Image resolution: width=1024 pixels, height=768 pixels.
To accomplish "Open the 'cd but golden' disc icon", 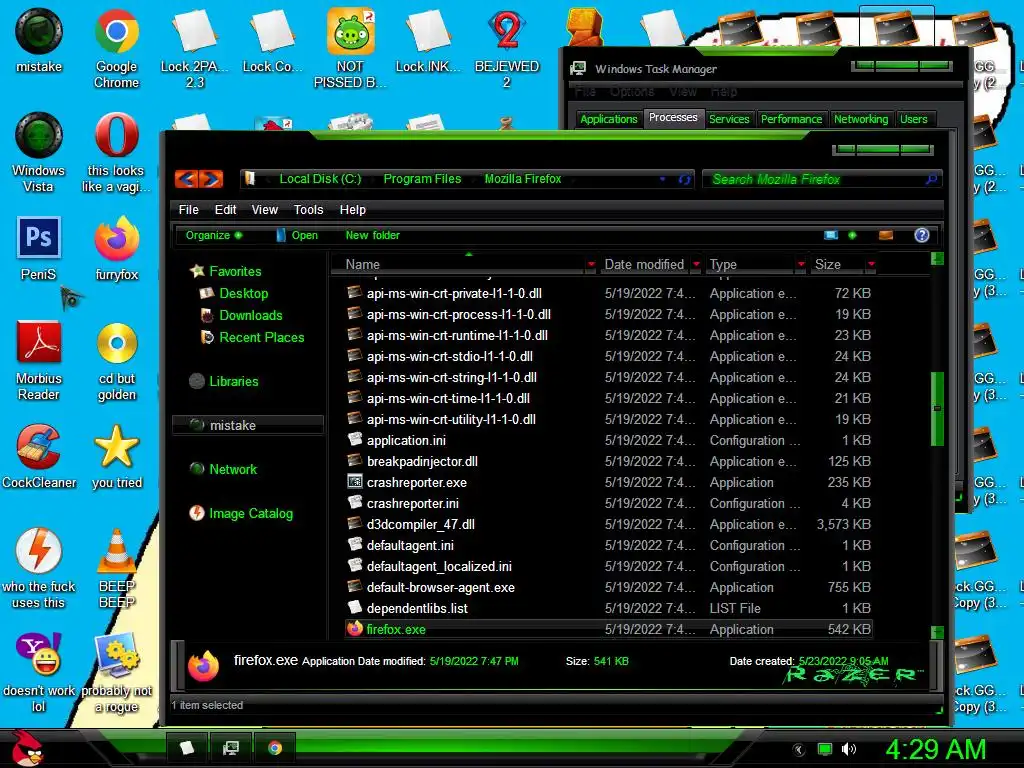I will coord(116,360).
